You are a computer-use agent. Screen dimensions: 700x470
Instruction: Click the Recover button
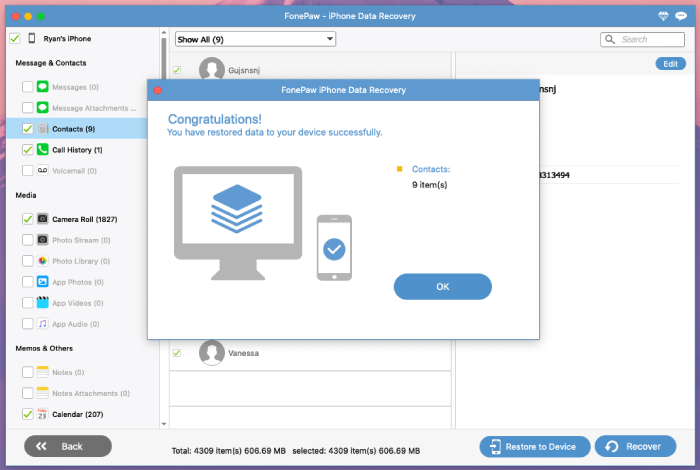(635, 446)
